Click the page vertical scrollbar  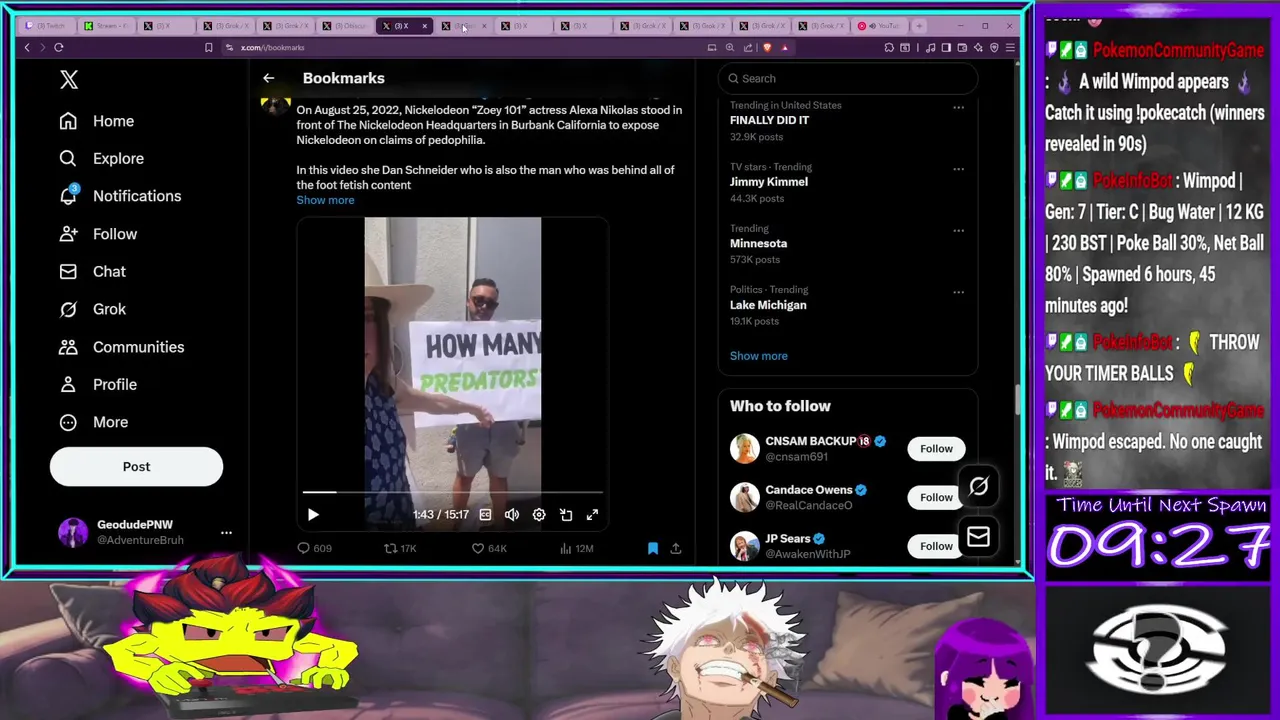coord(1017,400)
